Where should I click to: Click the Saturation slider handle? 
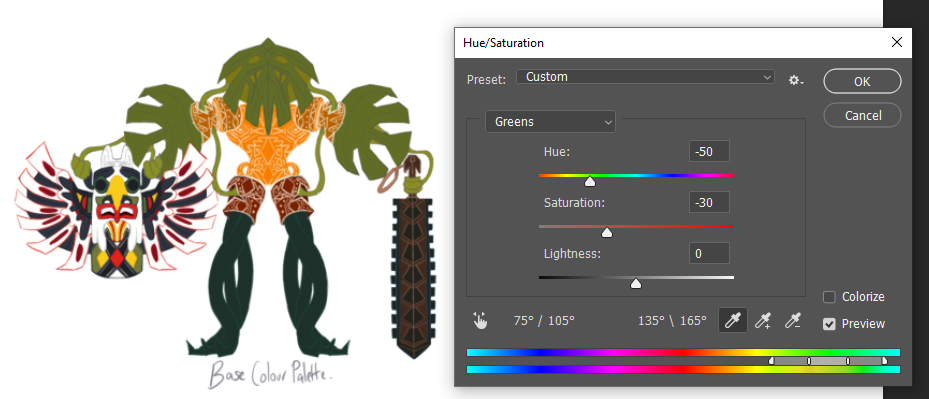(x=607, y=232)
